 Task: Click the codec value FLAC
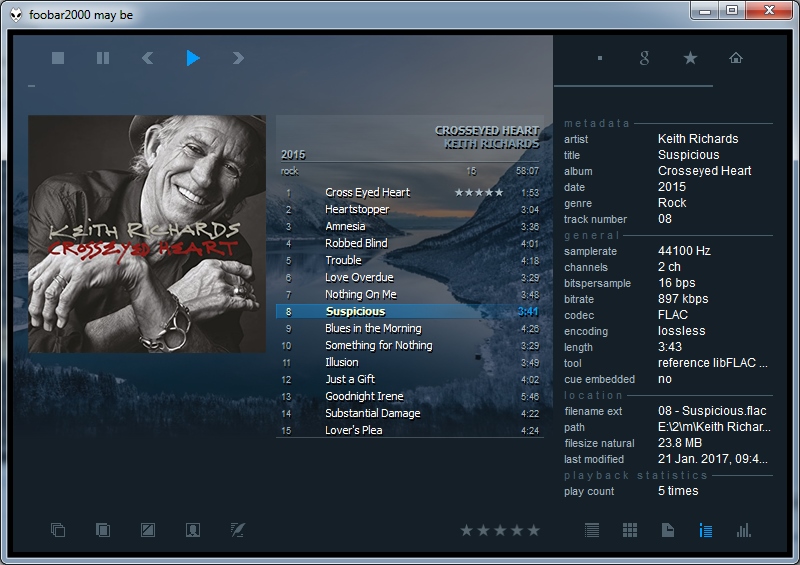click(x=672, y=315)
